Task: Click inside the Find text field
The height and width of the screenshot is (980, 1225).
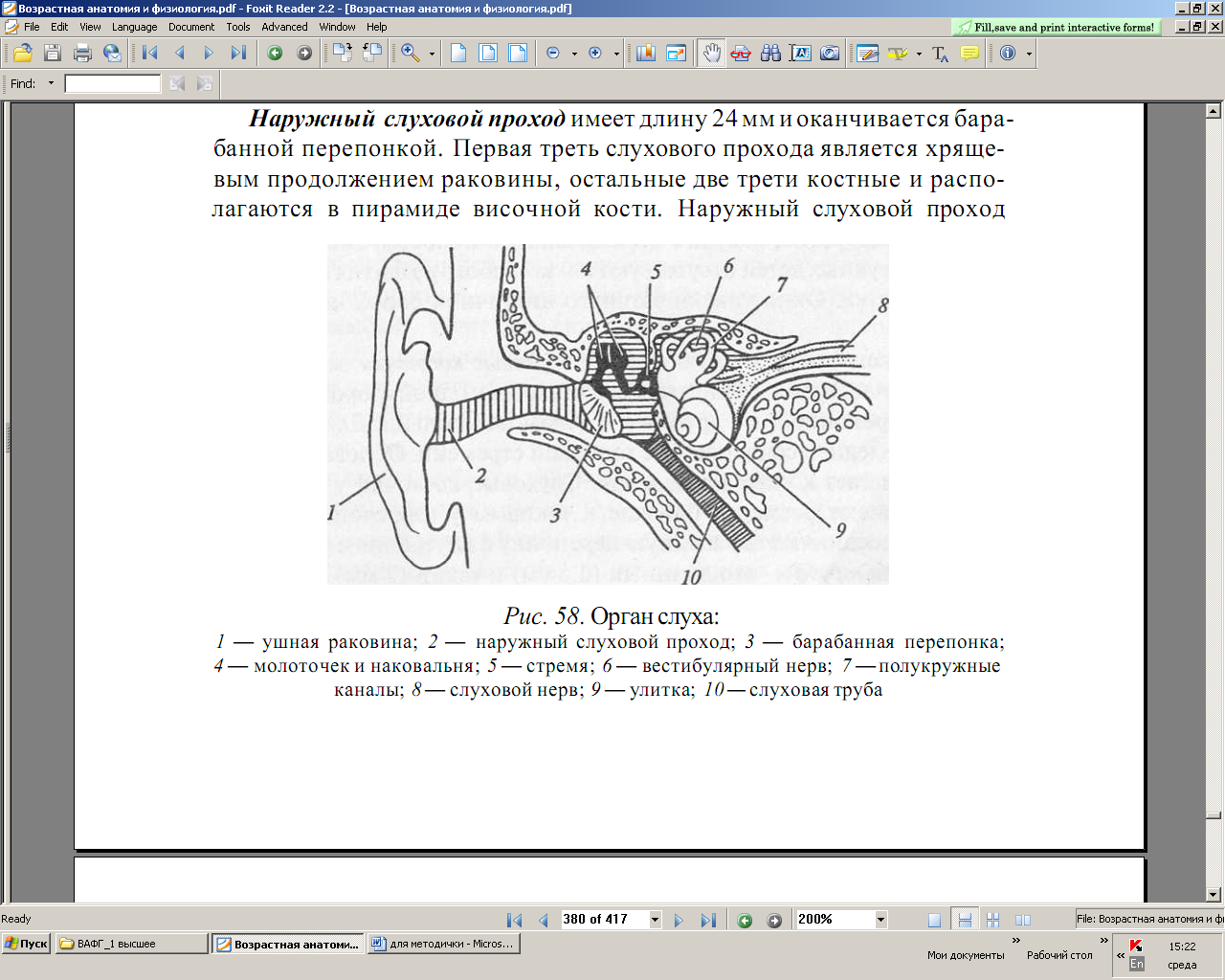Action: coord(113,84)
